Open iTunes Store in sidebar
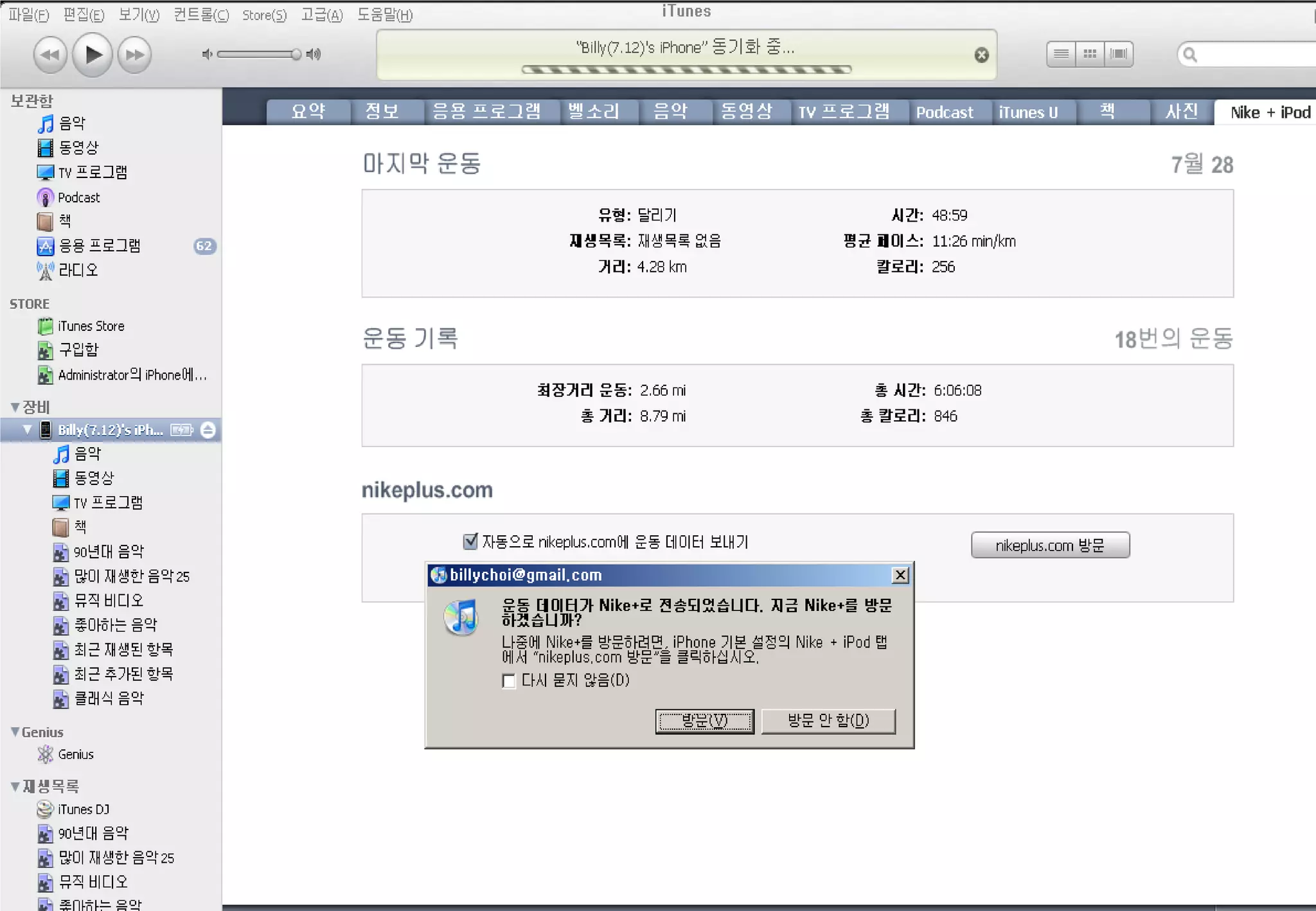Screen dimensions: 1316x911 91,326
